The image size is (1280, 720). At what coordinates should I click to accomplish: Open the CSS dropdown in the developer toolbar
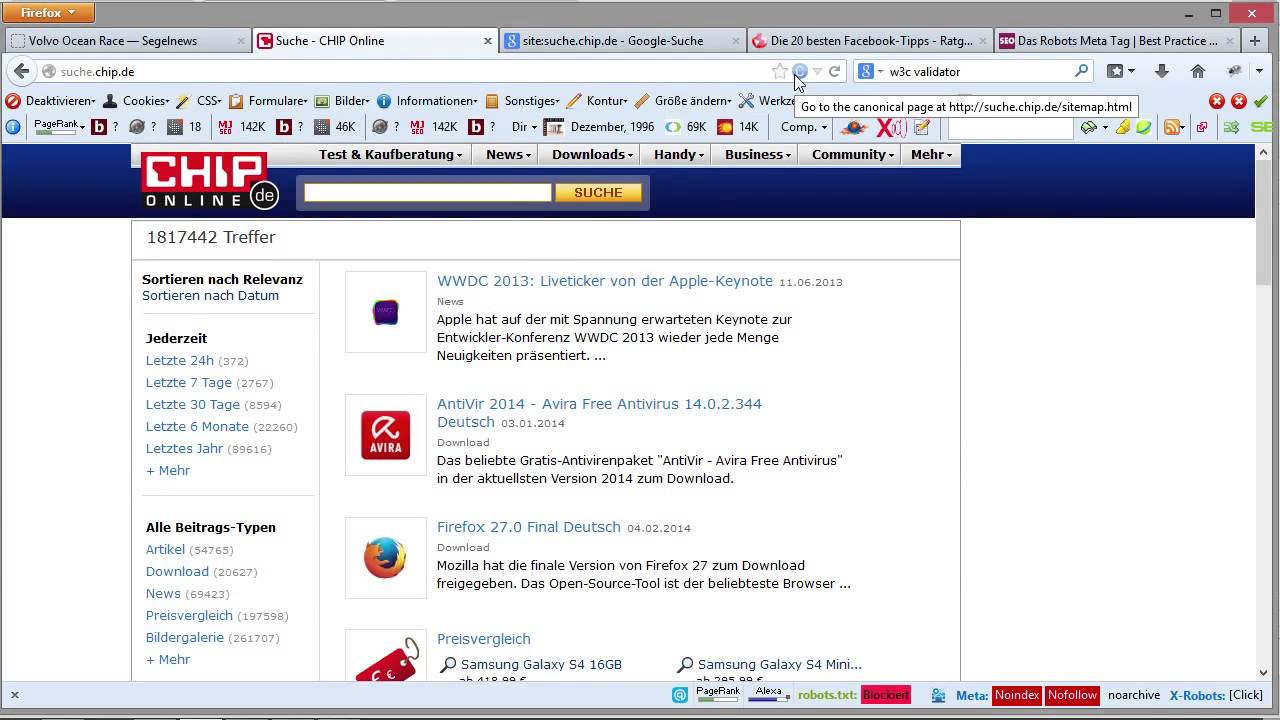[199, 101]
